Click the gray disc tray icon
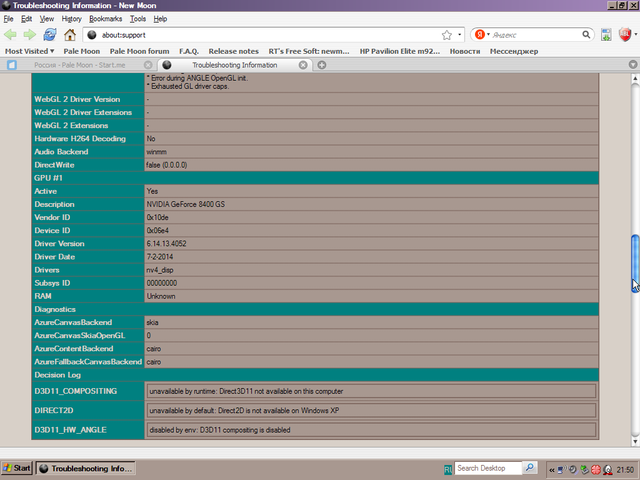The height and width of the screenshot is (480, 640). pyautogui.click(x=573, y=470)
